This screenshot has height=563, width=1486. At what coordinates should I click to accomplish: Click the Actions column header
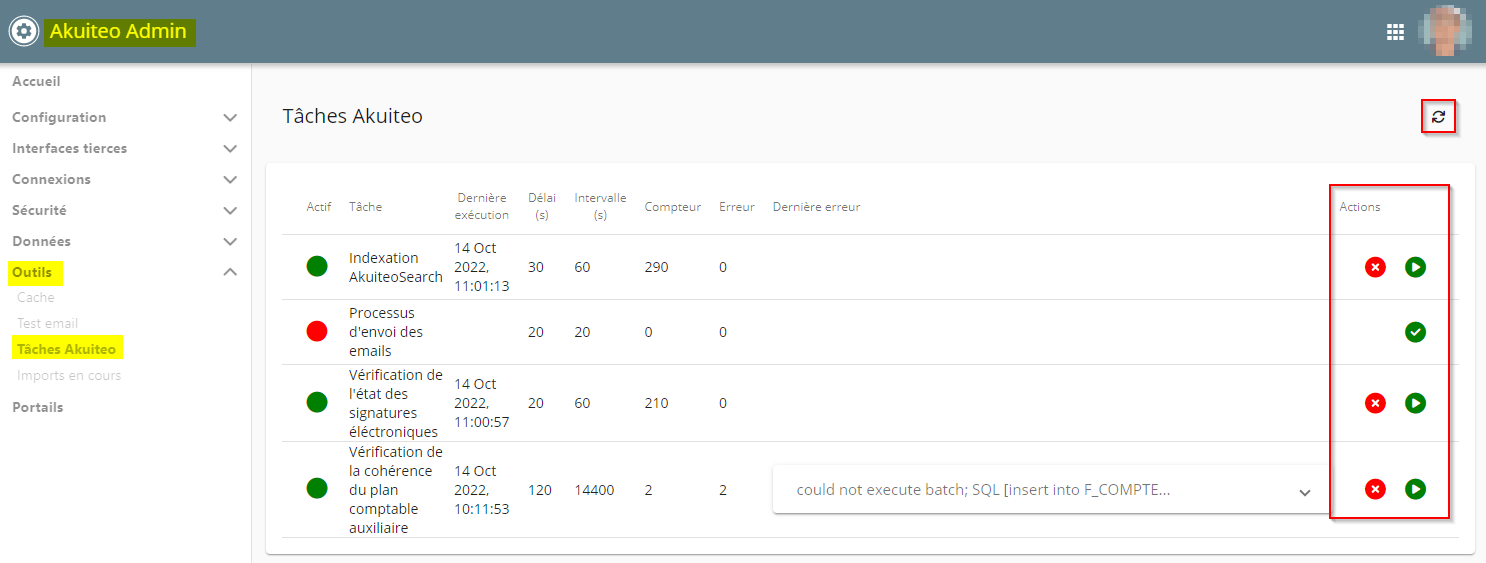[1360, 207]
